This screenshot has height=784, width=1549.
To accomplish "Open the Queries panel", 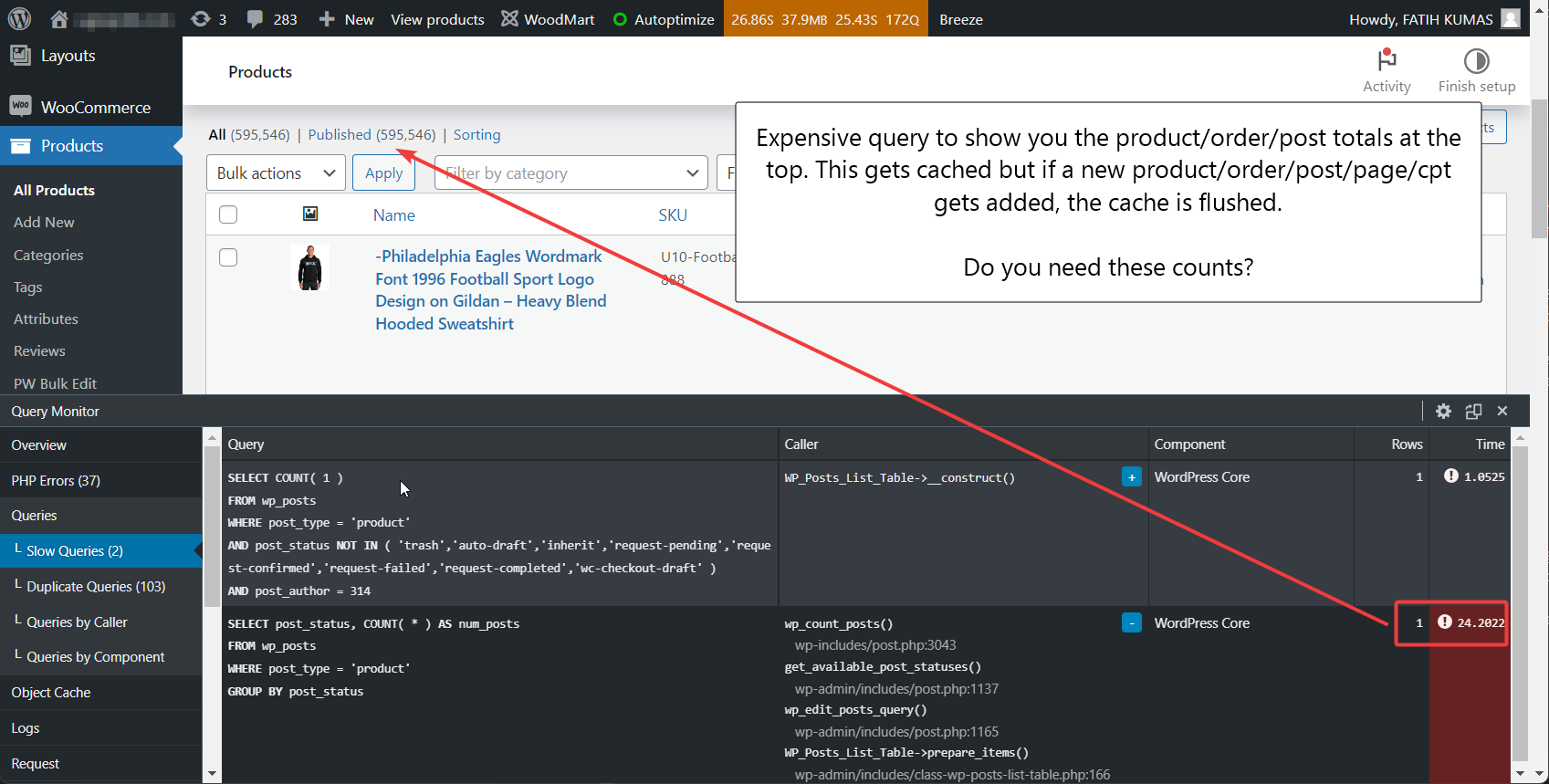I will (x=100, y=516).
